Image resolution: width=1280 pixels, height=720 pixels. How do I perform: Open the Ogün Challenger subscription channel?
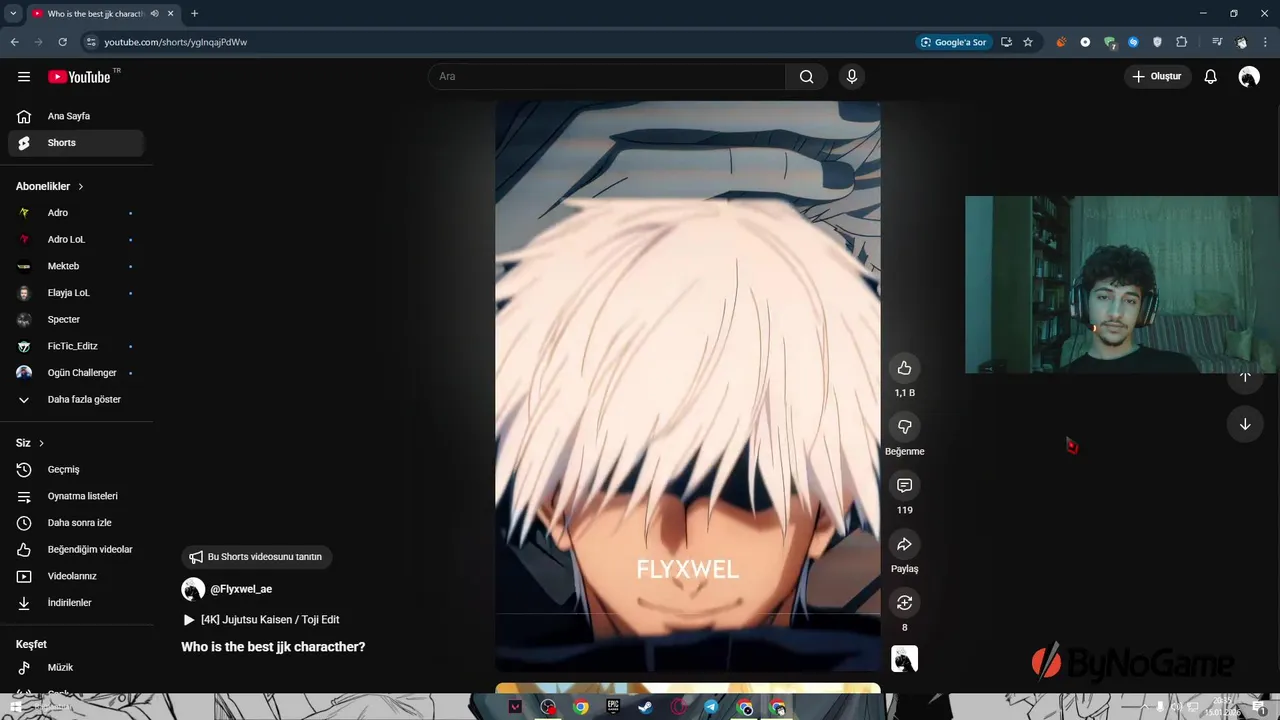[x=76, y=373]
